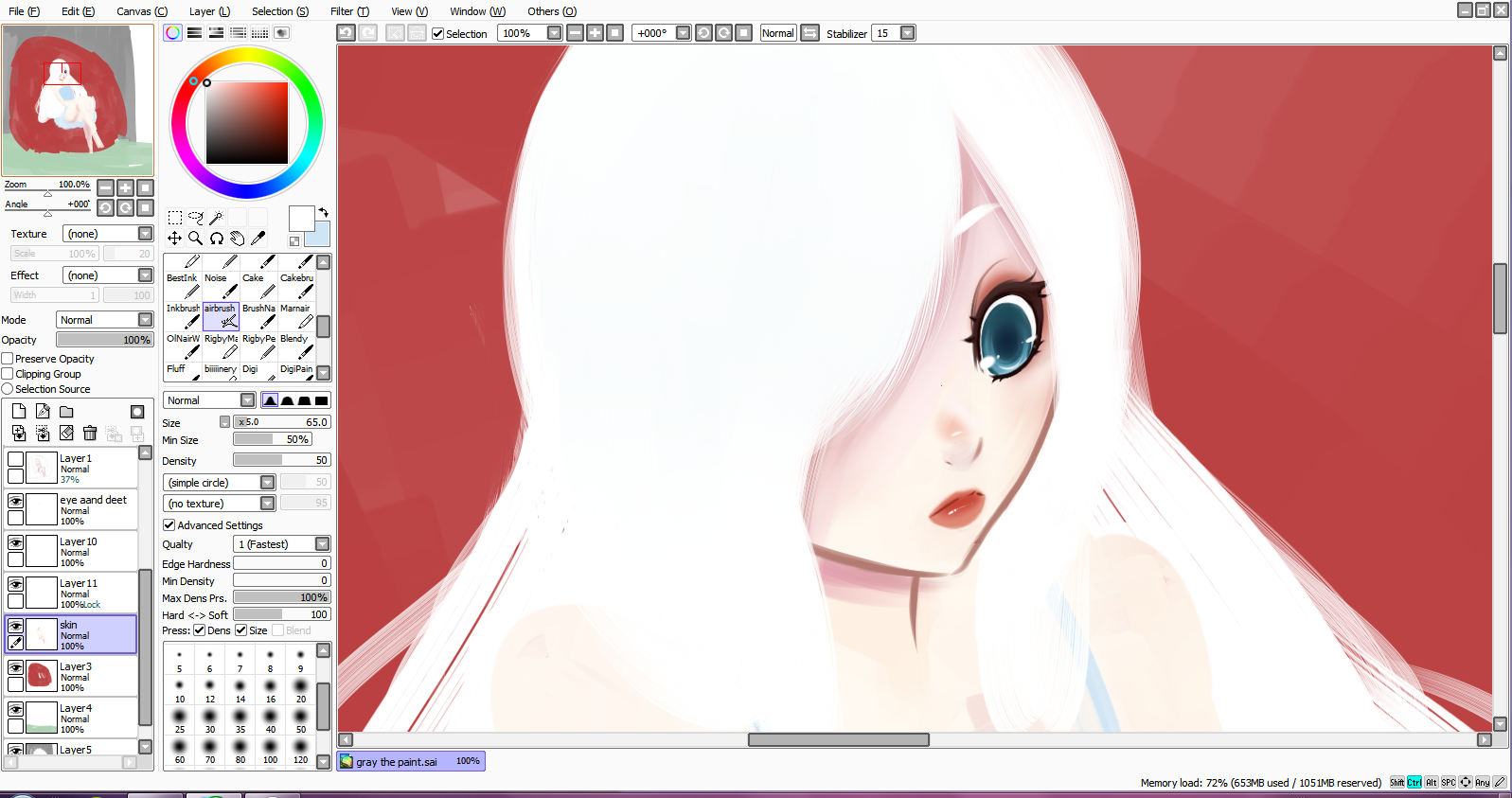Create a new layer folder
The image size is (1512, 798).
(66, 412)
